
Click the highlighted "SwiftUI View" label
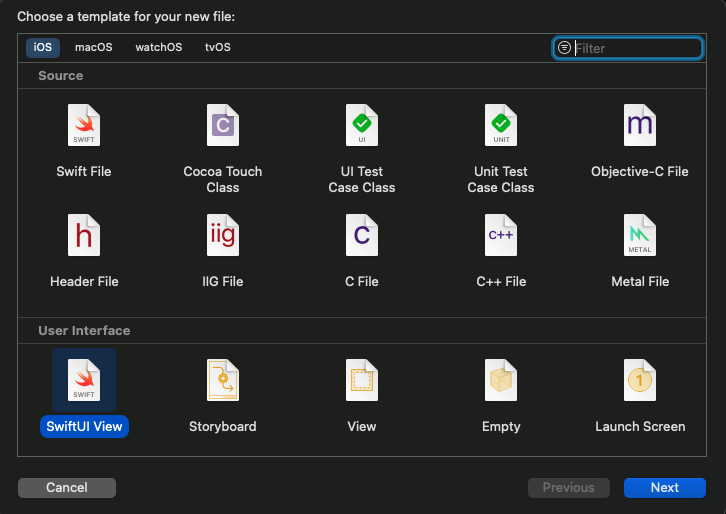tap(84, 426)
